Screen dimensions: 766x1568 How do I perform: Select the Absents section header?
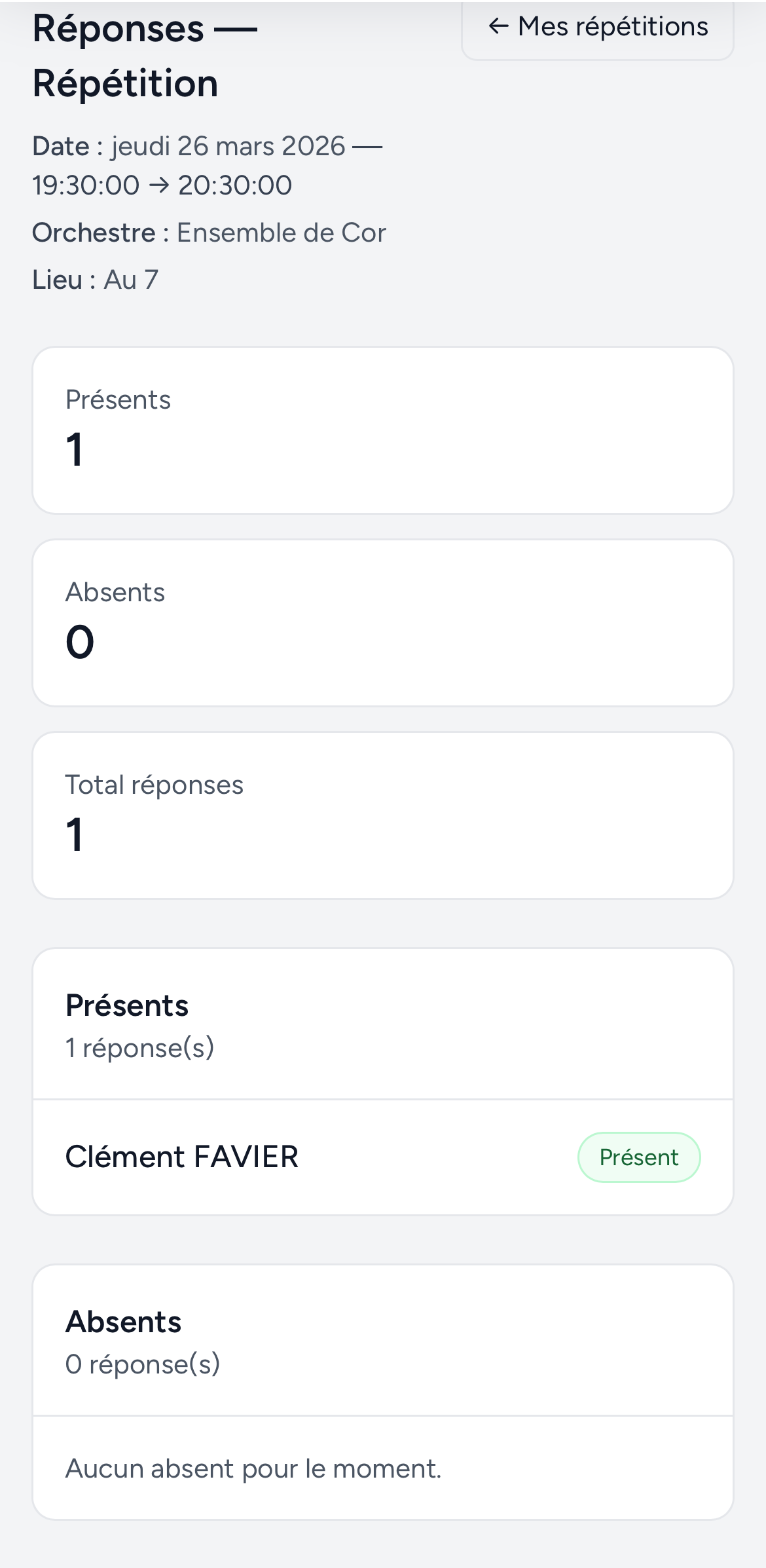[123, 1321]
